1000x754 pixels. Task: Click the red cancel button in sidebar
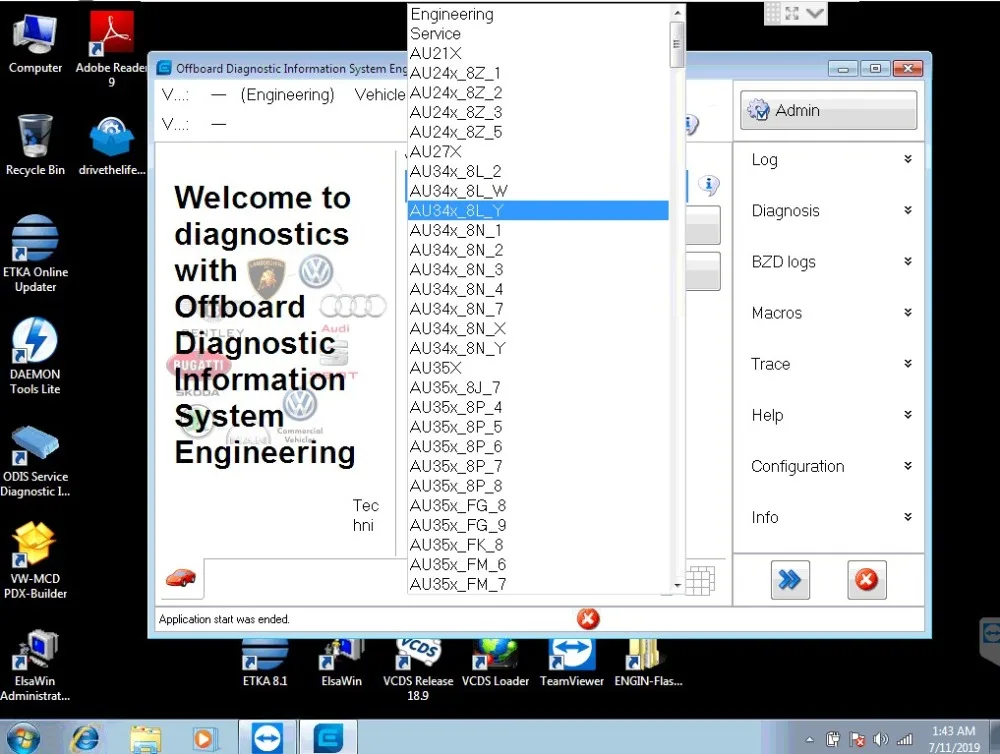coord(867,580)
